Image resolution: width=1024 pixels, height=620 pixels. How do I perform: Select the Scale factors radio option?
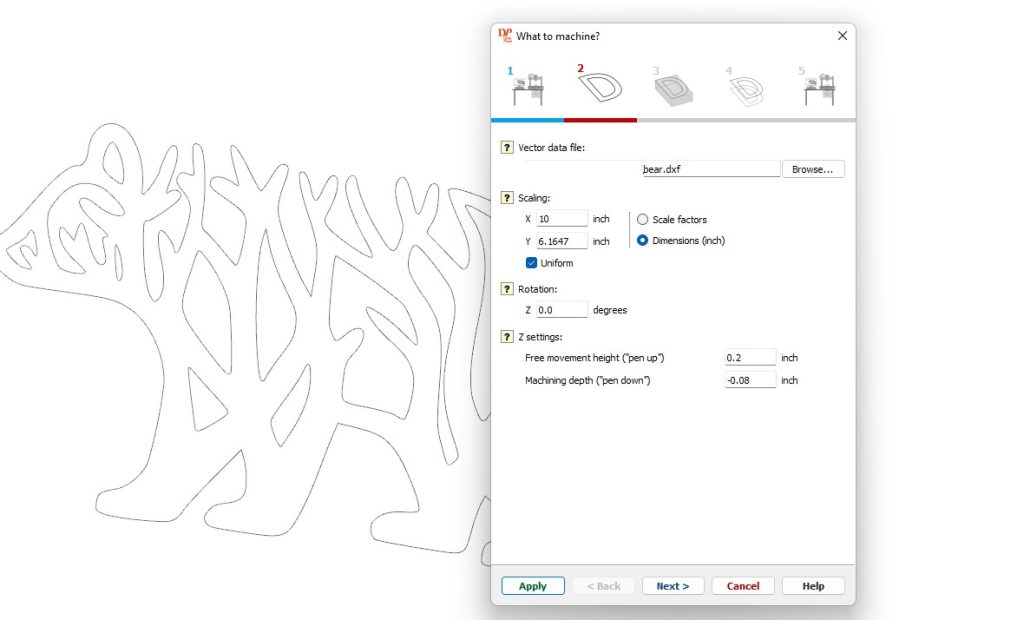(x=642, y=219)
